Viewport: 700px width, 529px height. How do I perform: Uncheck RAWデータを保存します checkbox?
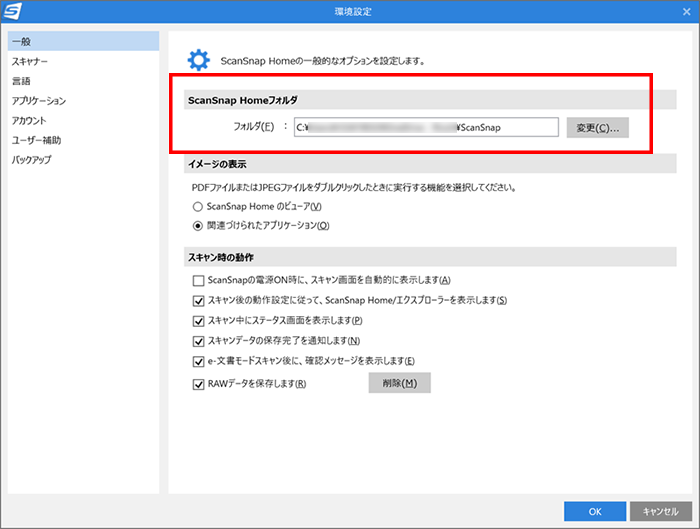(x=198, y=384)
